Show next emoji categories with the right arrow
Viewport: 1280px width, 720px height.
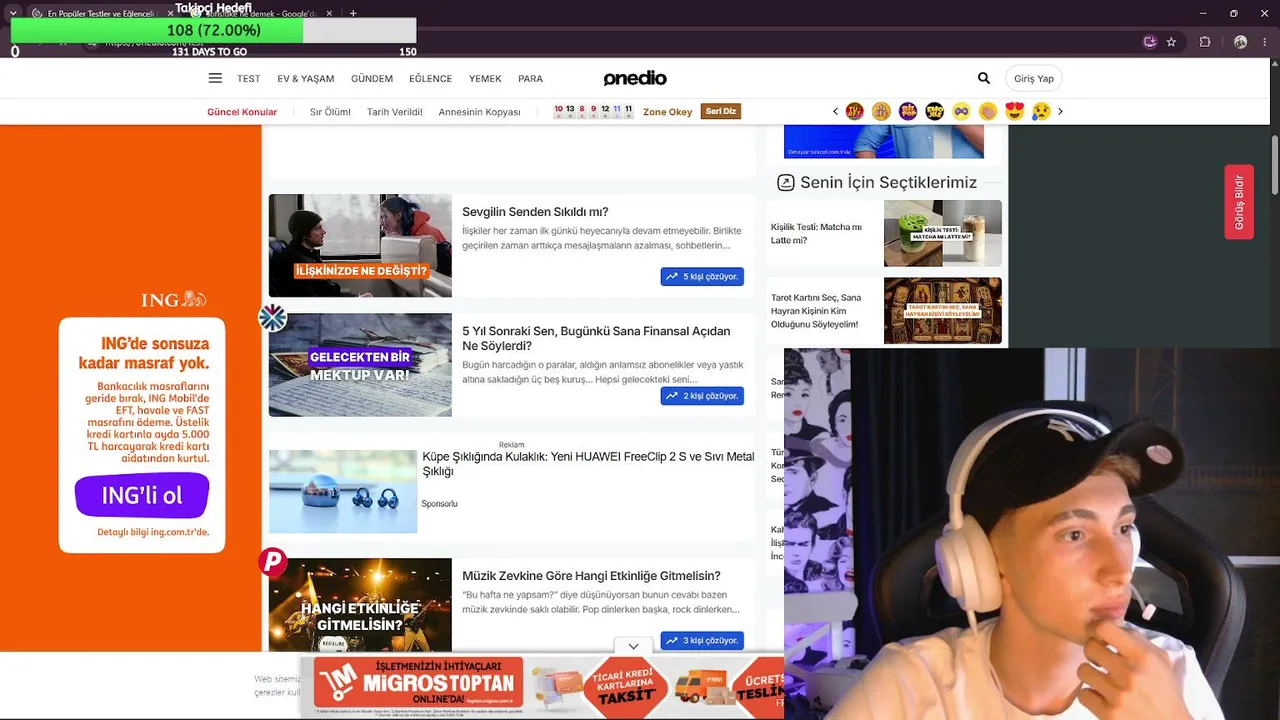click(x=1060, y=111)
